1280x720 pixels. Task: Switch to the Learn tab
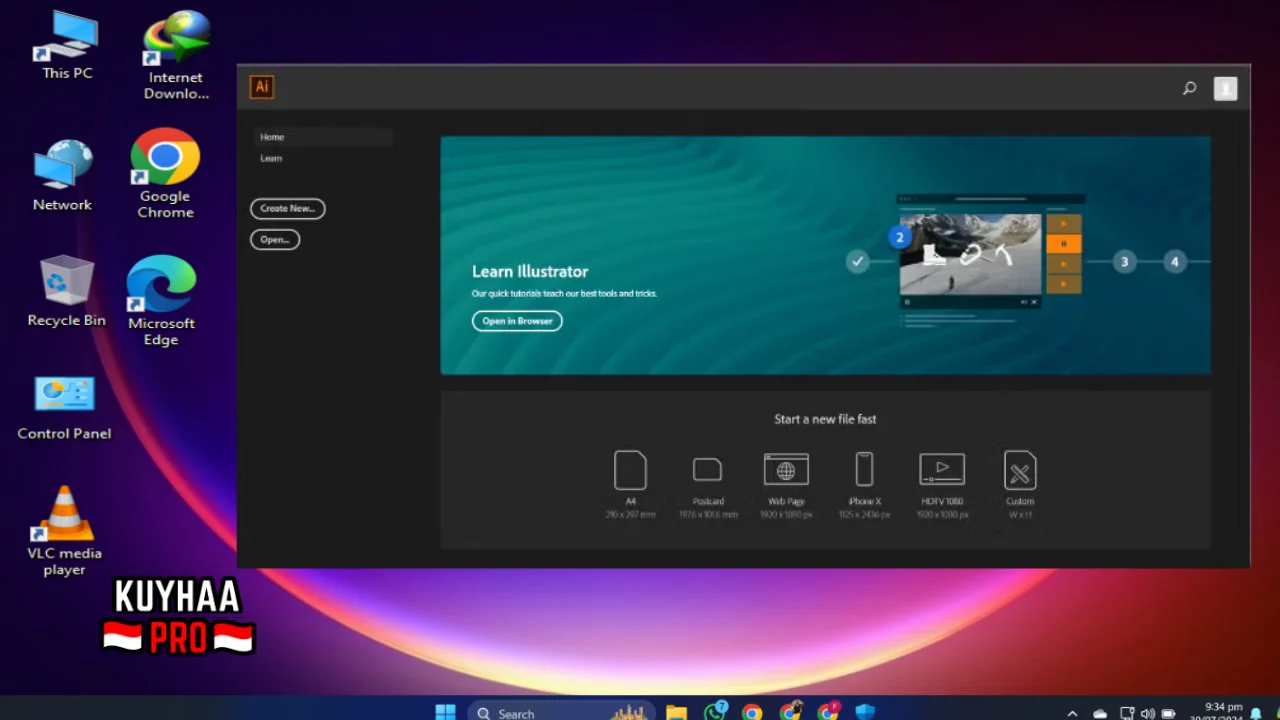click(x=271, y=158)
